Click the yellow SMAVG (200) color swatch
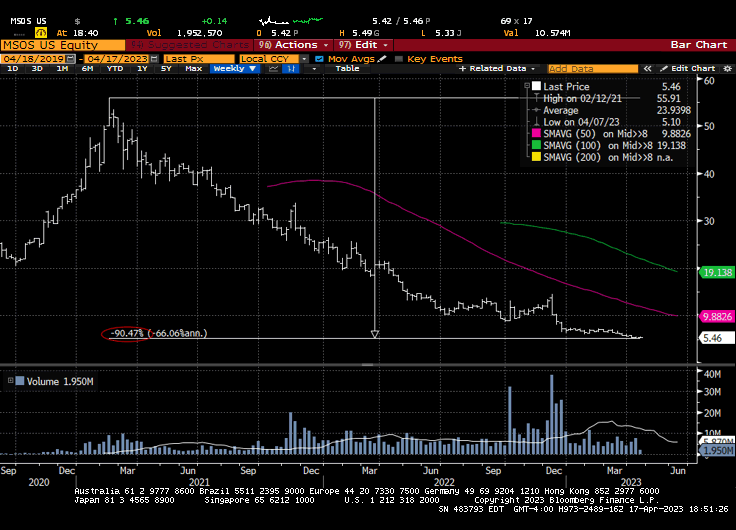 536,157
